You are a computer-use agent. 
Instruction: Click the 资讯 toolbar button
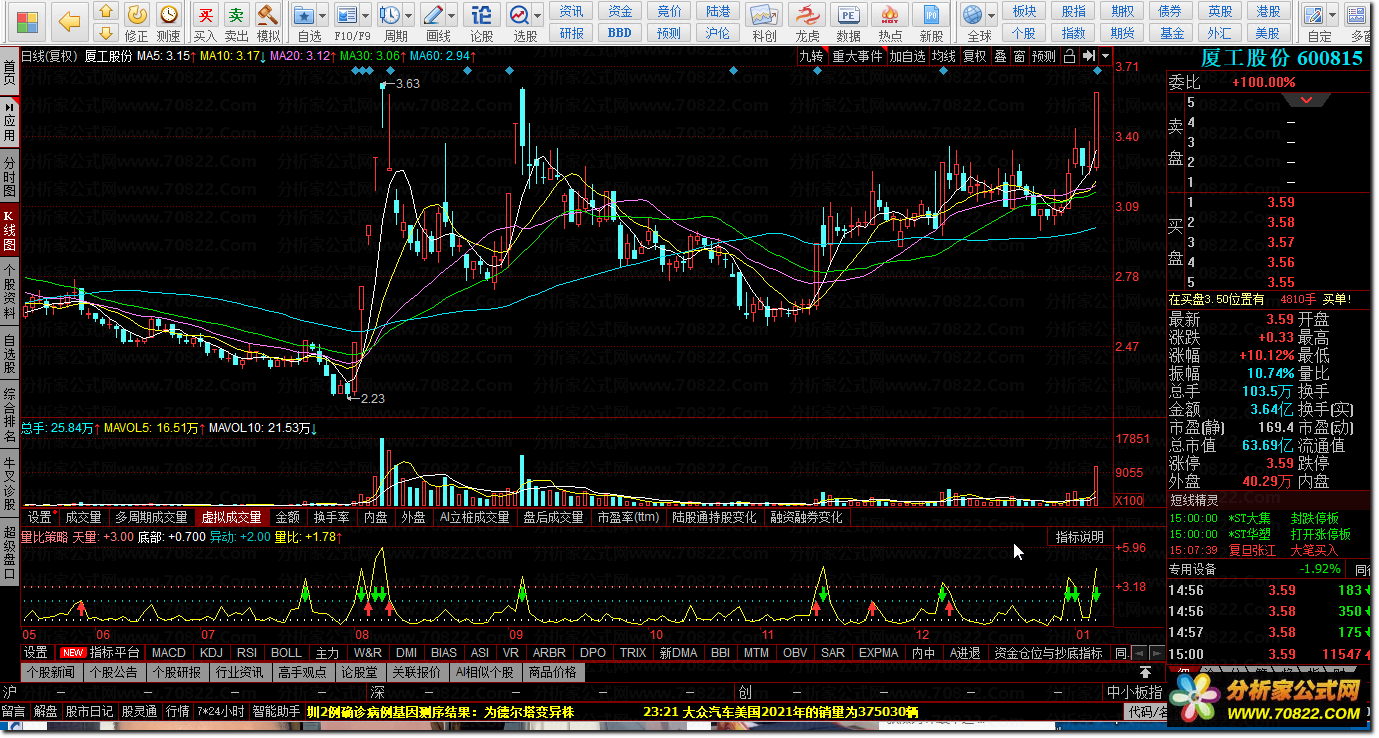click(x=572, y=11)
